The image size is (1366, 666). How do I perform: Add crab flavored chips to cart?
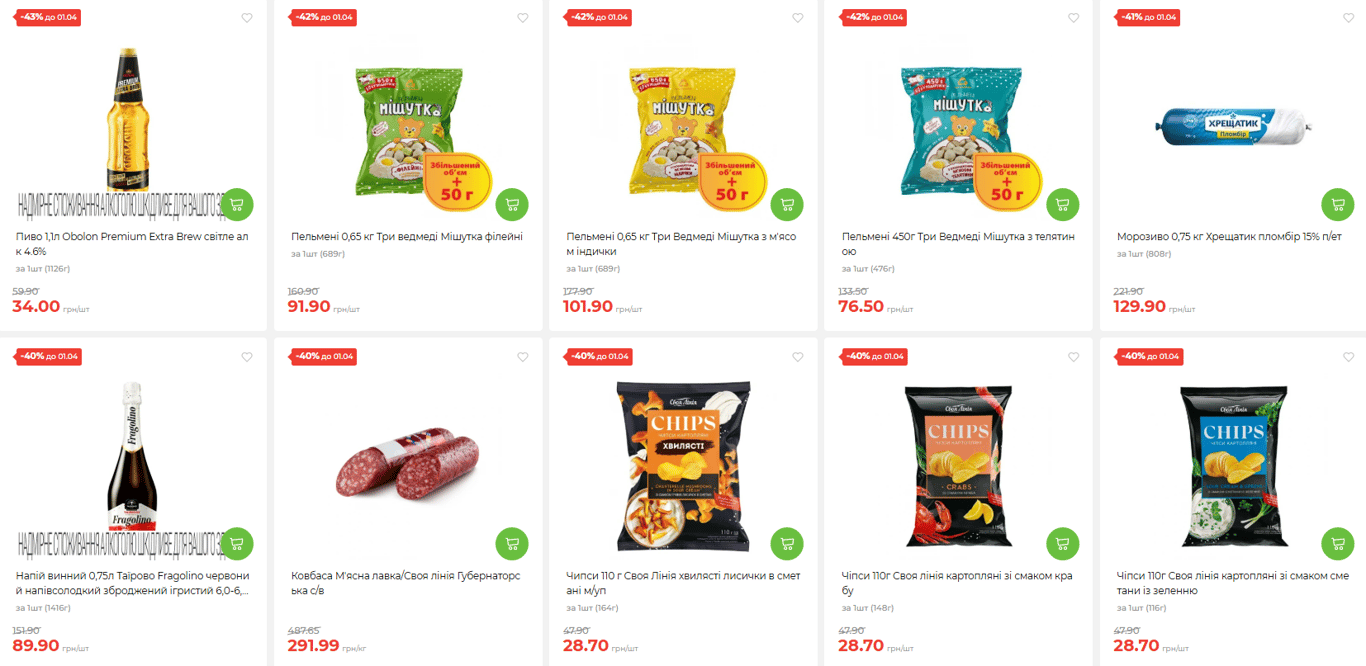(1063, 543)
